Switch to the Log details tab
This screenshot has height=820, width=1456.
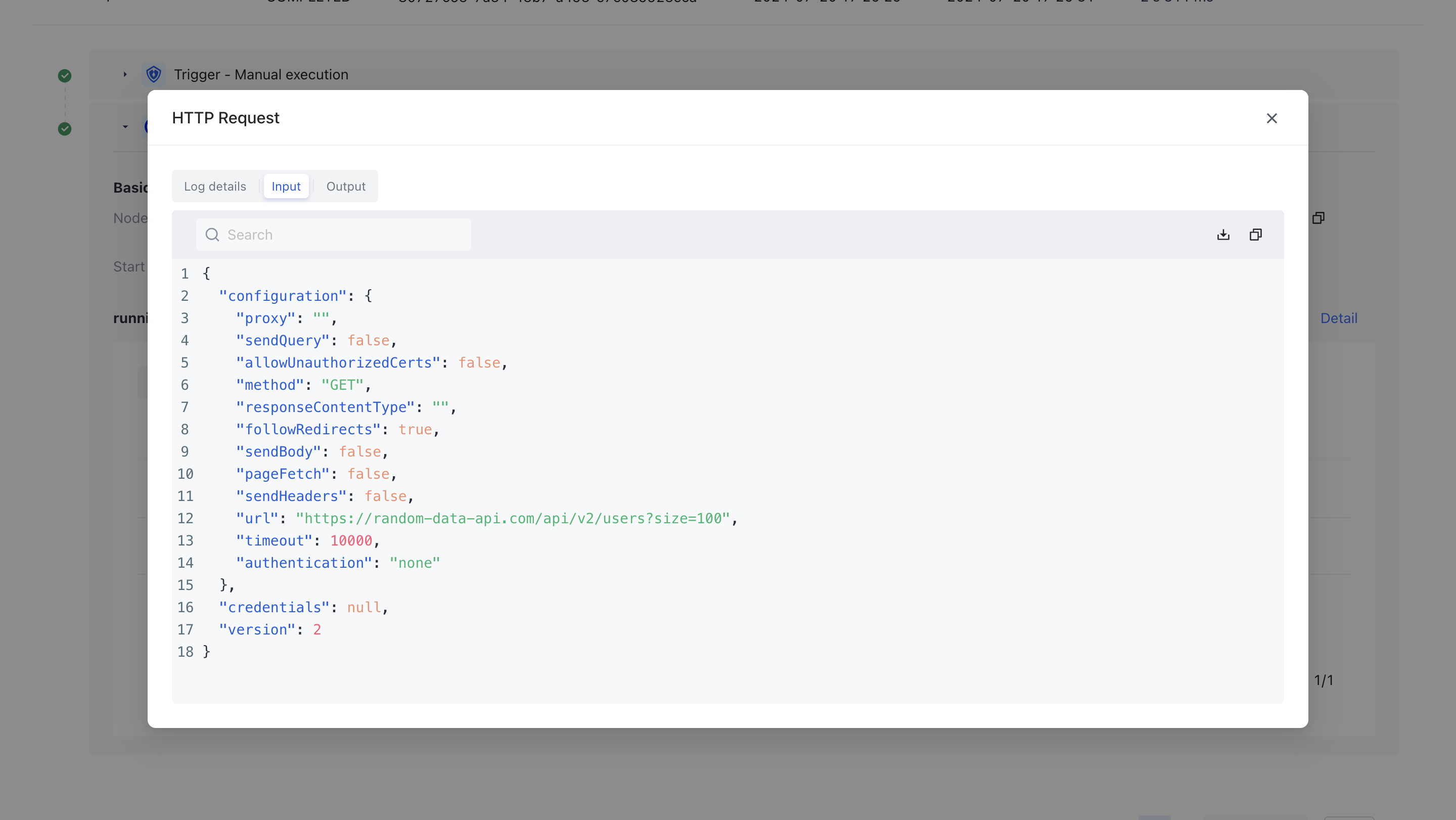[215, 187]
